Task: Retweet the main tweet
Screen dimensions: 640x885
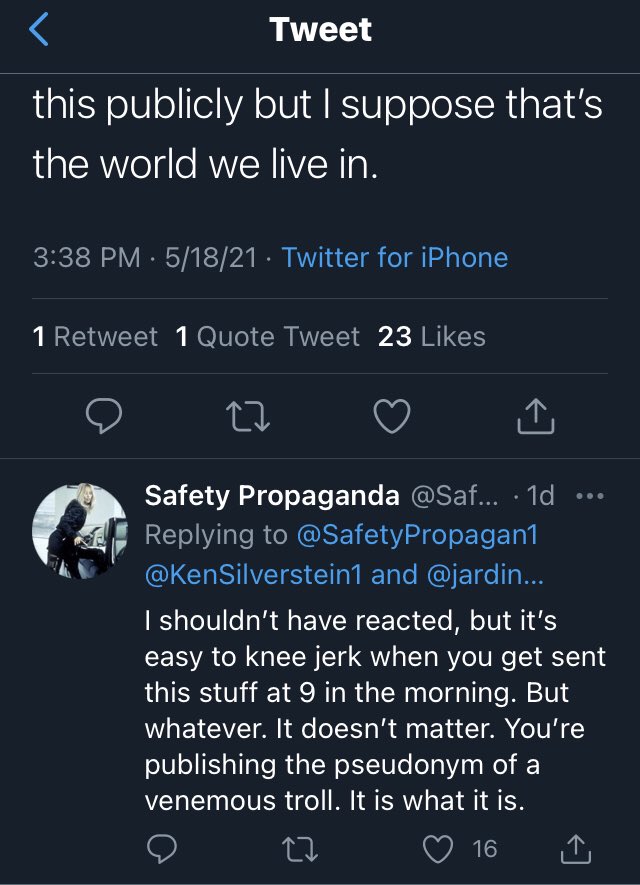Action: click(247, 417)
